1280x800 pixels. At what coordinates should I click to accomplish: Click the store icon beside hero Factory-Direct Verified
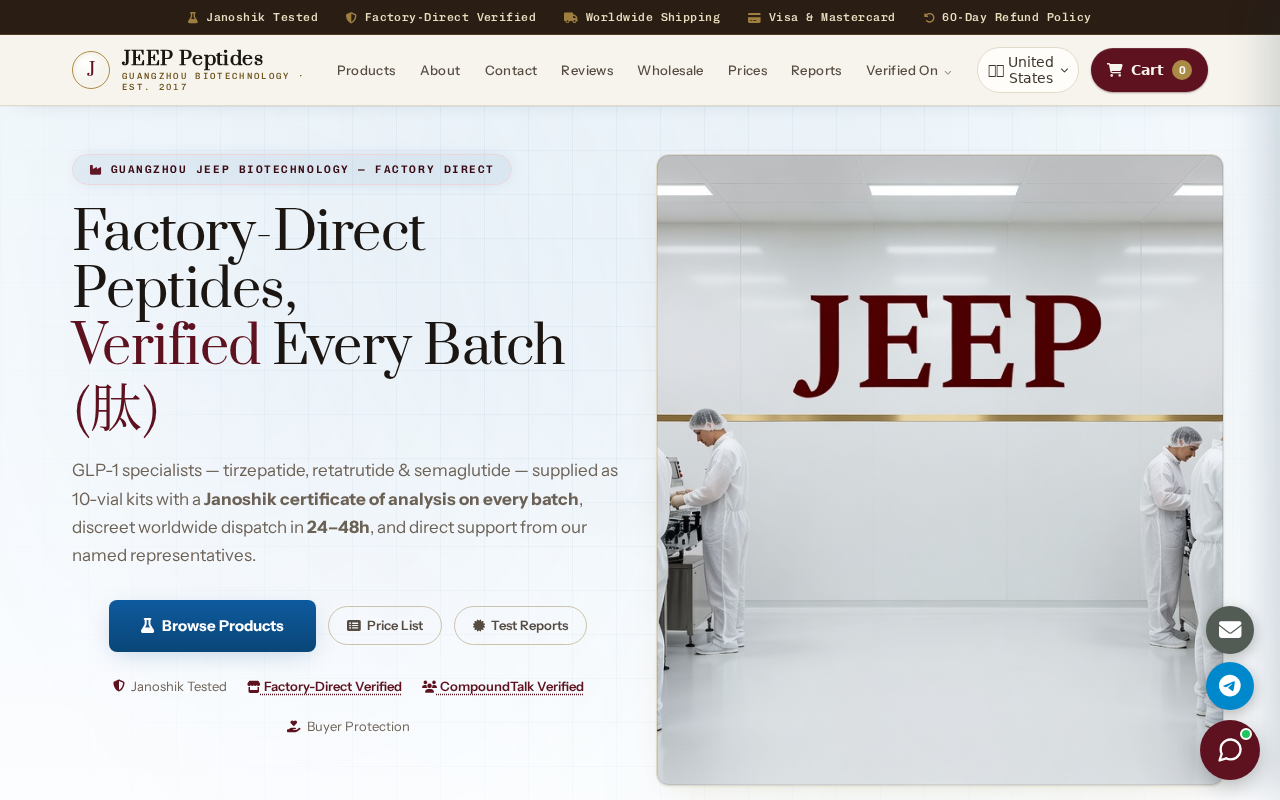pos(254,687)
